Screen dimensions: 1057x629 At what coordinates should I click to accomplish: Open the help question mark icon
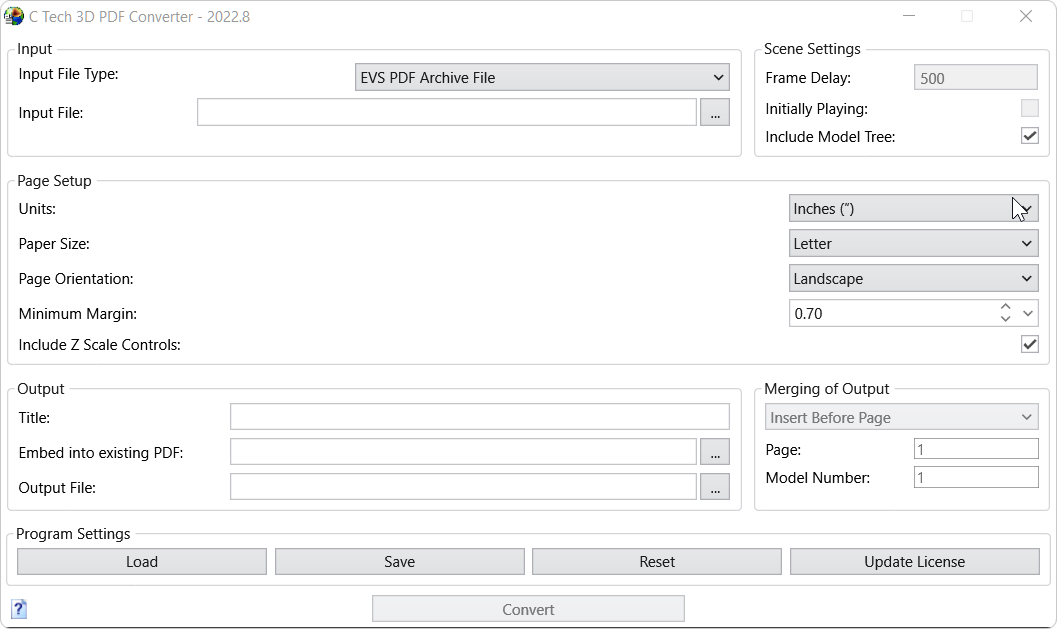pyautogui.click(x=18, y=609)
